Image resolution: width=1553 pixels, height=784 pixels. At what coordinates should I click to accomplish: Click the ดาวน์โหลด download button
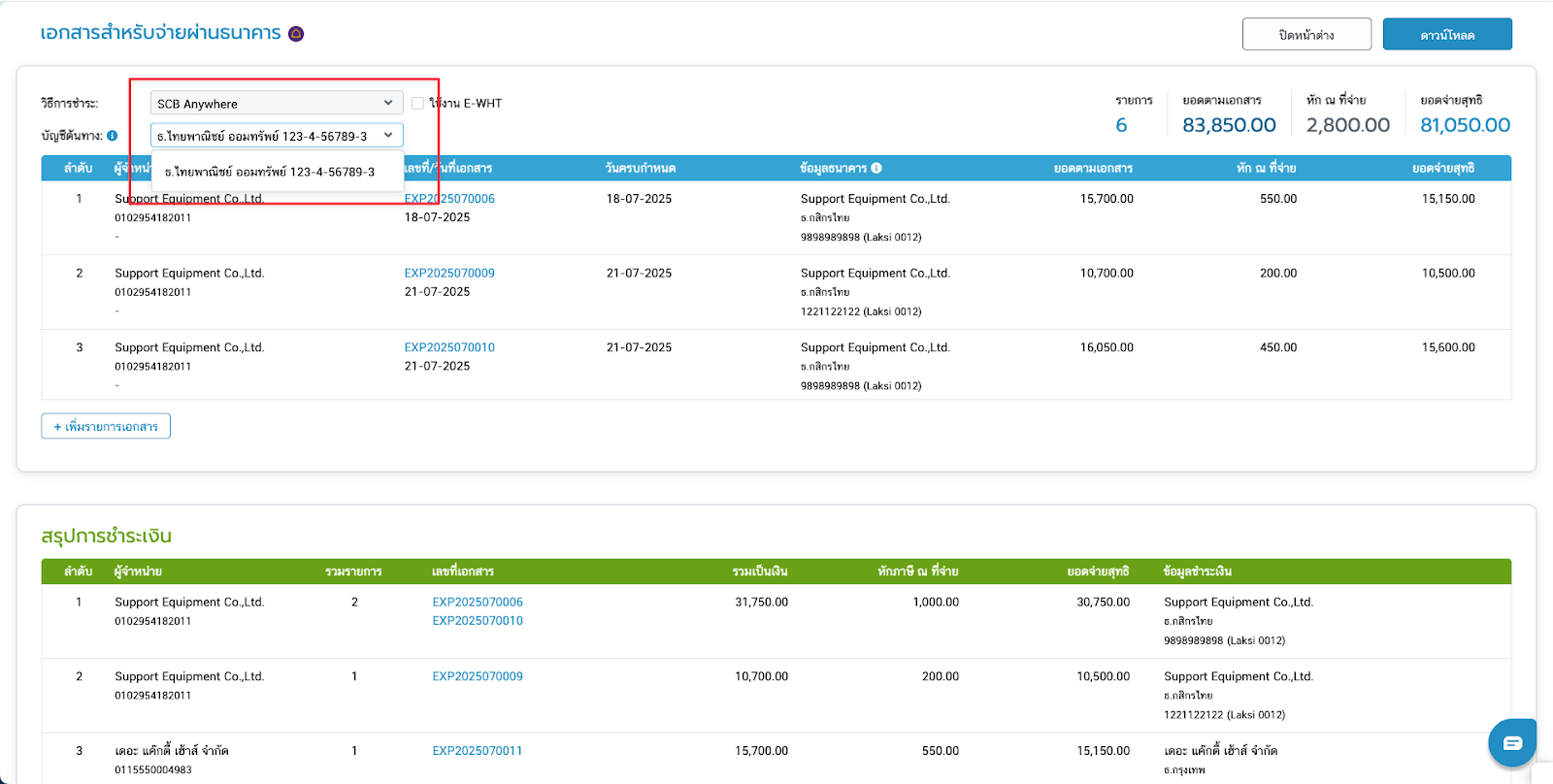[x=1446, y=34]
